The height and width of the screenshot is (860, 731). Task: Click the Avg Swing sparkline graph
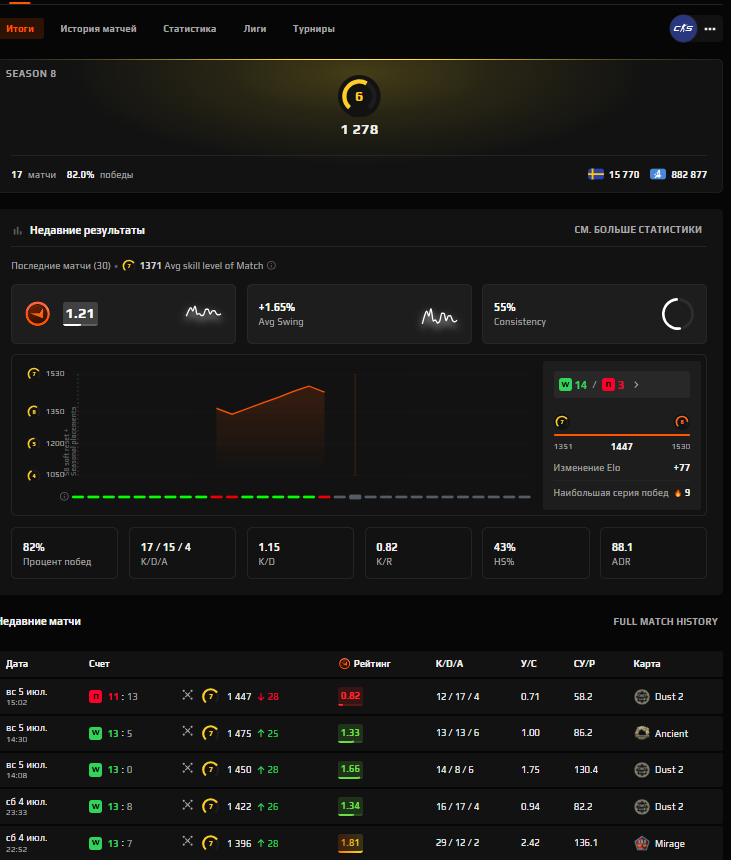[x=439, y=316]
